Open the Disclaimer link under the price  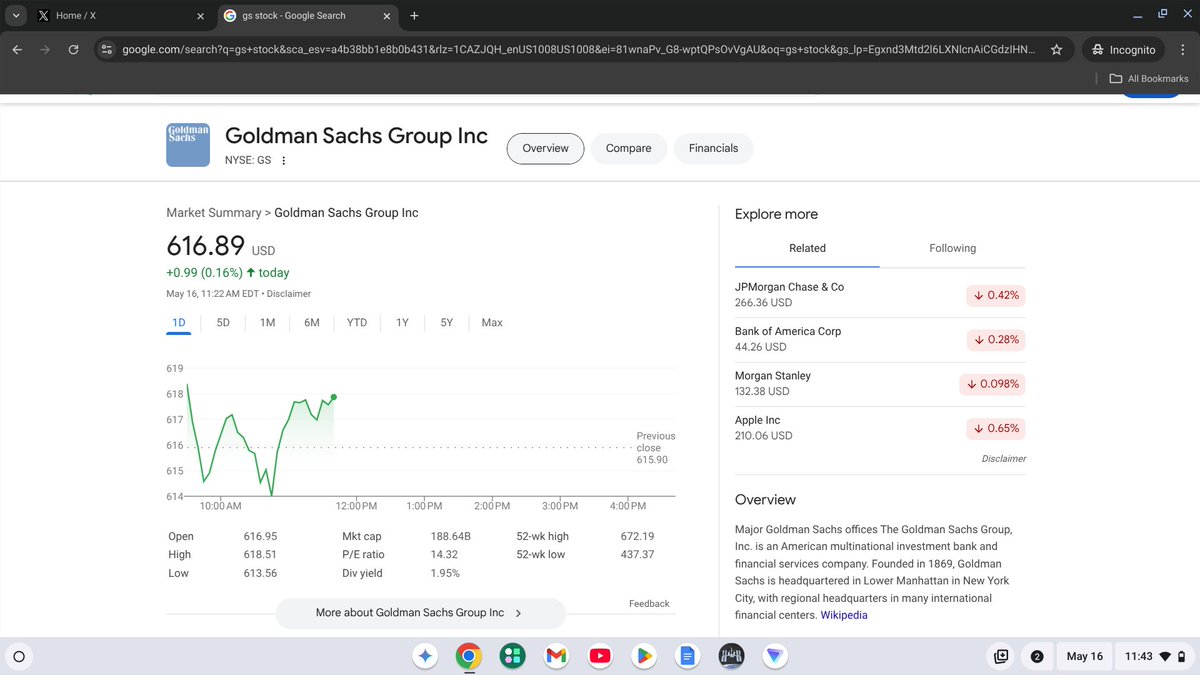pos(289,294)
